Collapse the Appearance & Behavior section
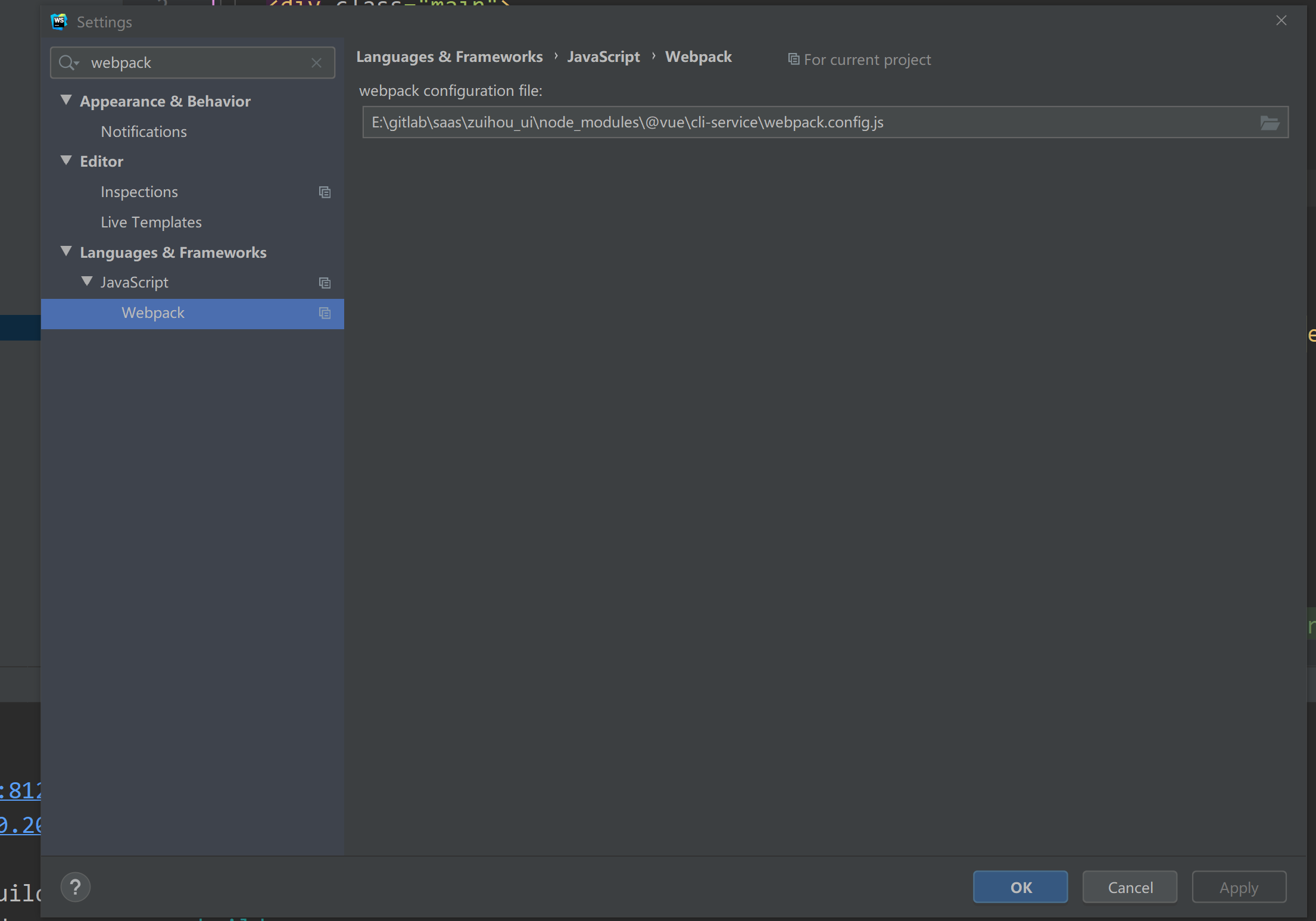This screenshot has width=1316, height=921. [66, 100]
